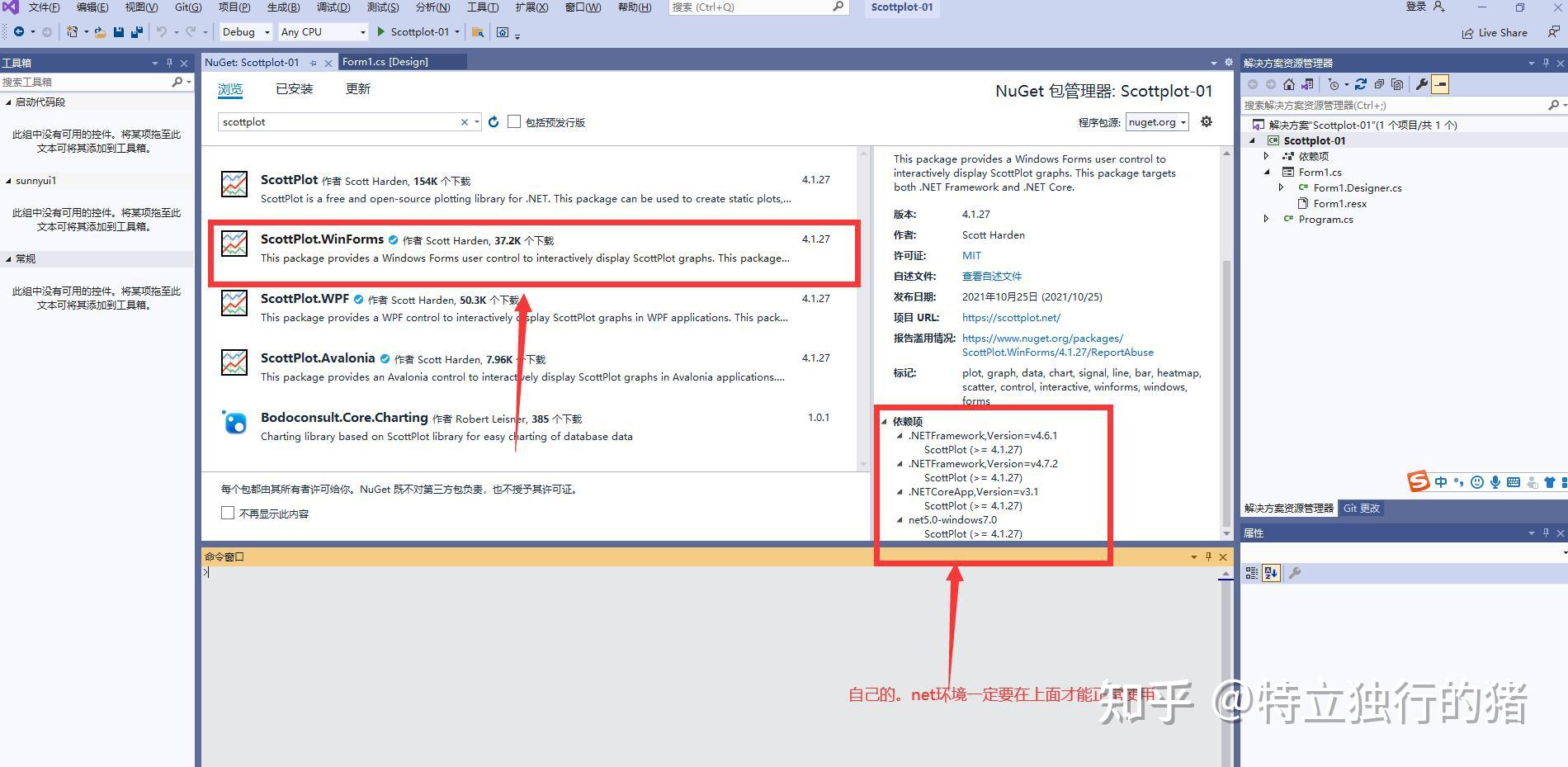Open the Any CPU platform dropdown

click(361, 32)
